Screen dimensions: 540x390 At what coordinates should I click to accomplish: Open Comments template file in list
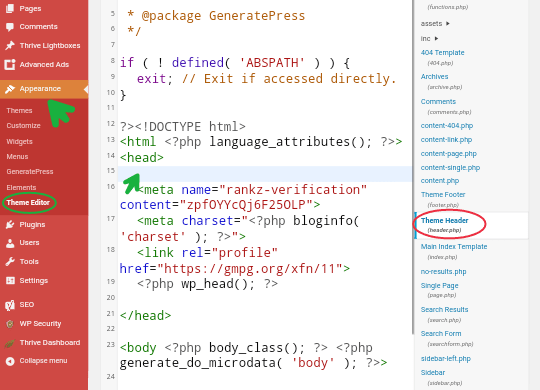tap(438, 102)
